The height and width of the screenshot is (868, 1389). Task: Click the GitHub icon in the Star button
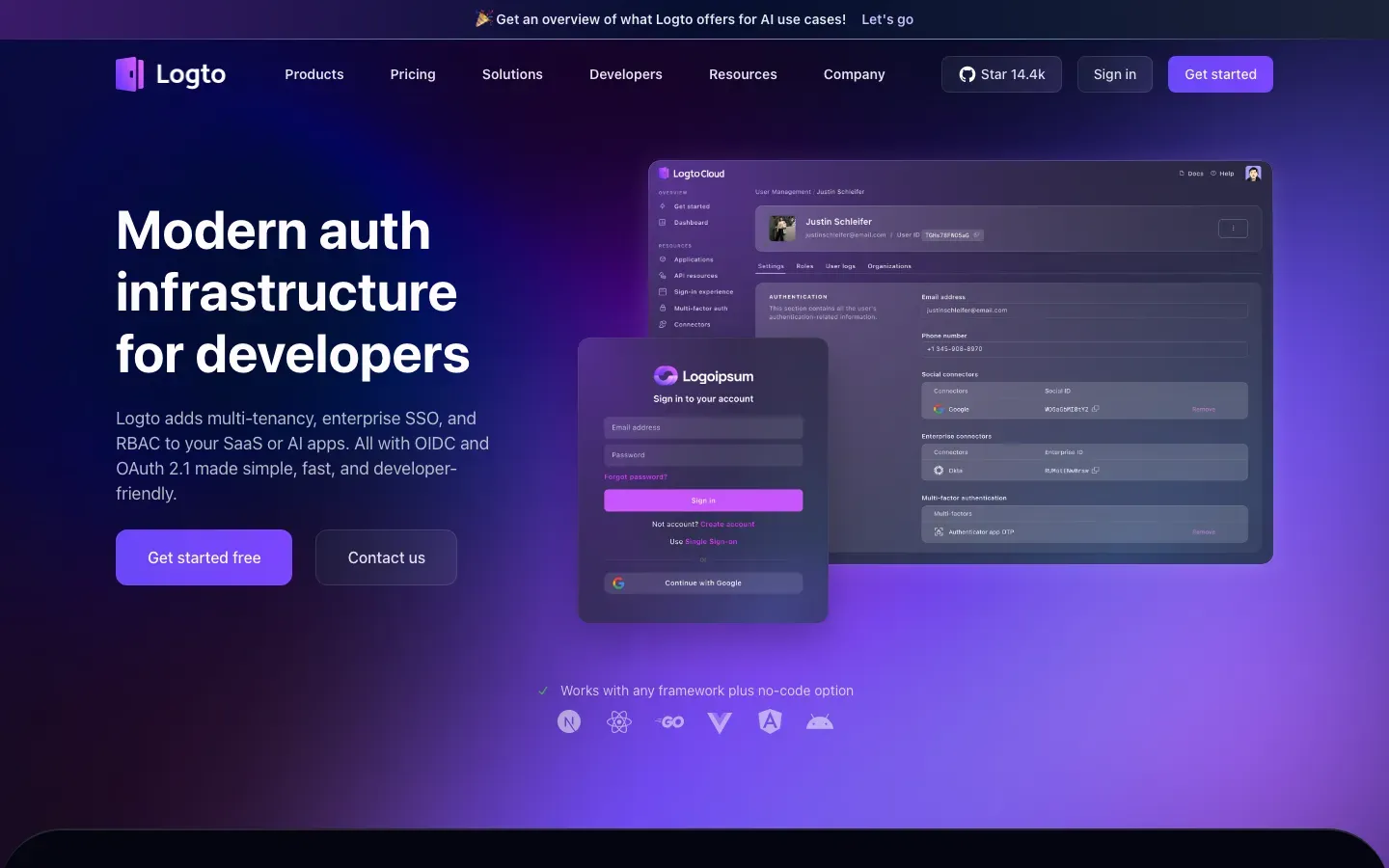coord(967,74)
